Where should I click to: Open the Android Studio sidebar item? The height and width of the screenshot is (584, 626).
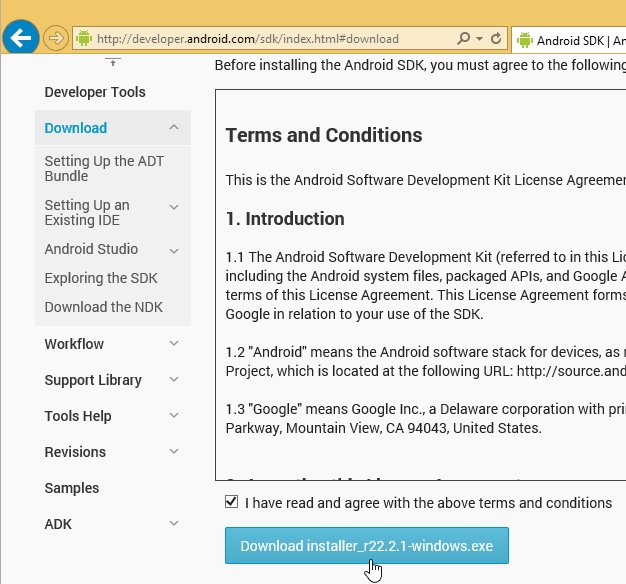point(91,249)
